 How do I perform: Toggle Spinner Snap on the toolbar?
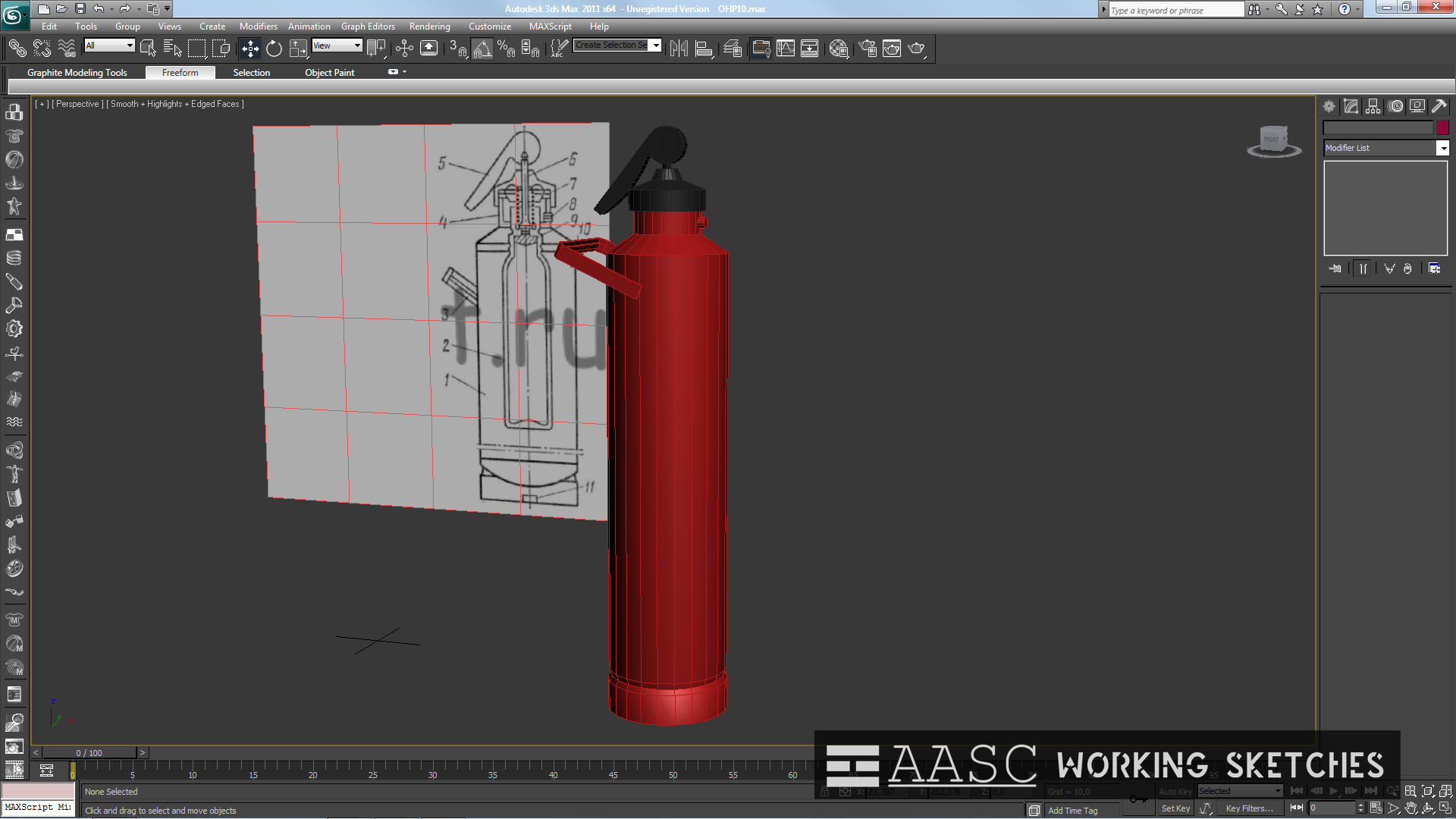click(x=531, y=49)
